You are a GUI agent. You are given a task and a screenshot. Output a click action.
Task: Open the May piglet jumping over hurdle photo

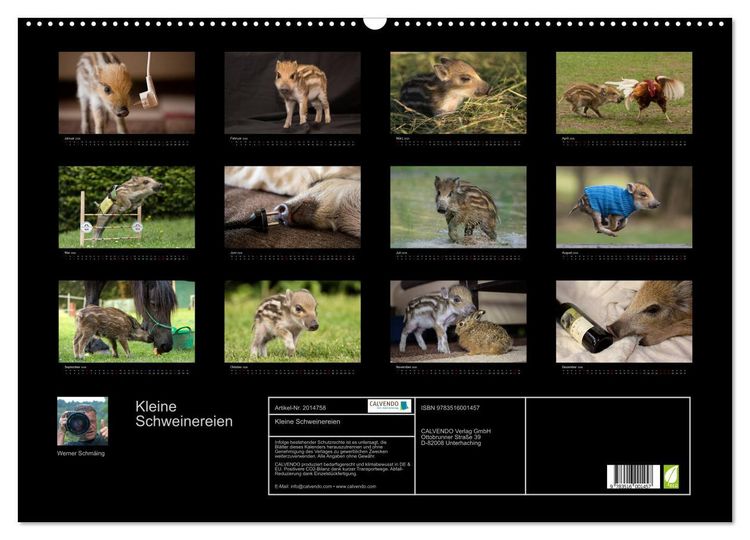pos(127,207)
